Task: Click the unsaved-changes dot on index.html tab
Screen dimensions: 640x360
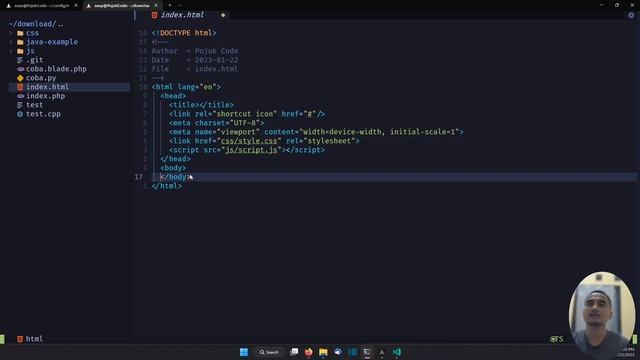Action: coord(223,15)
